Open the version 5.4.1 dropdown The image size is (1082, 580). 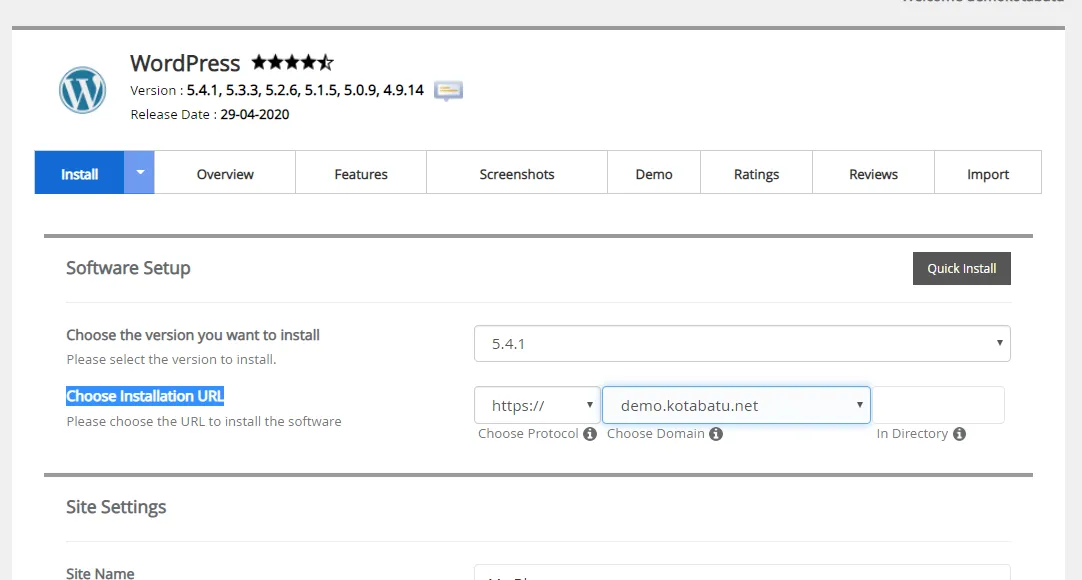click(x=742, y=343)
